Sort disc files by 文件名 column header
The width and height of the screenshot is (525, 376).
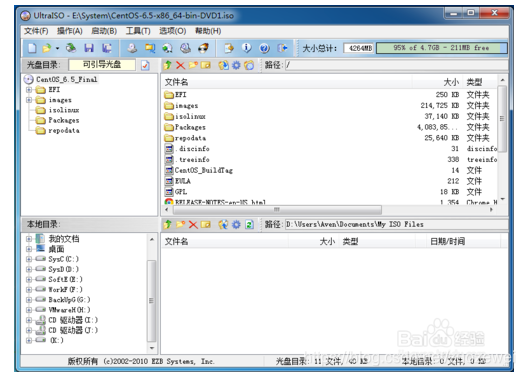pyautogui.click(x=286, y=82)
